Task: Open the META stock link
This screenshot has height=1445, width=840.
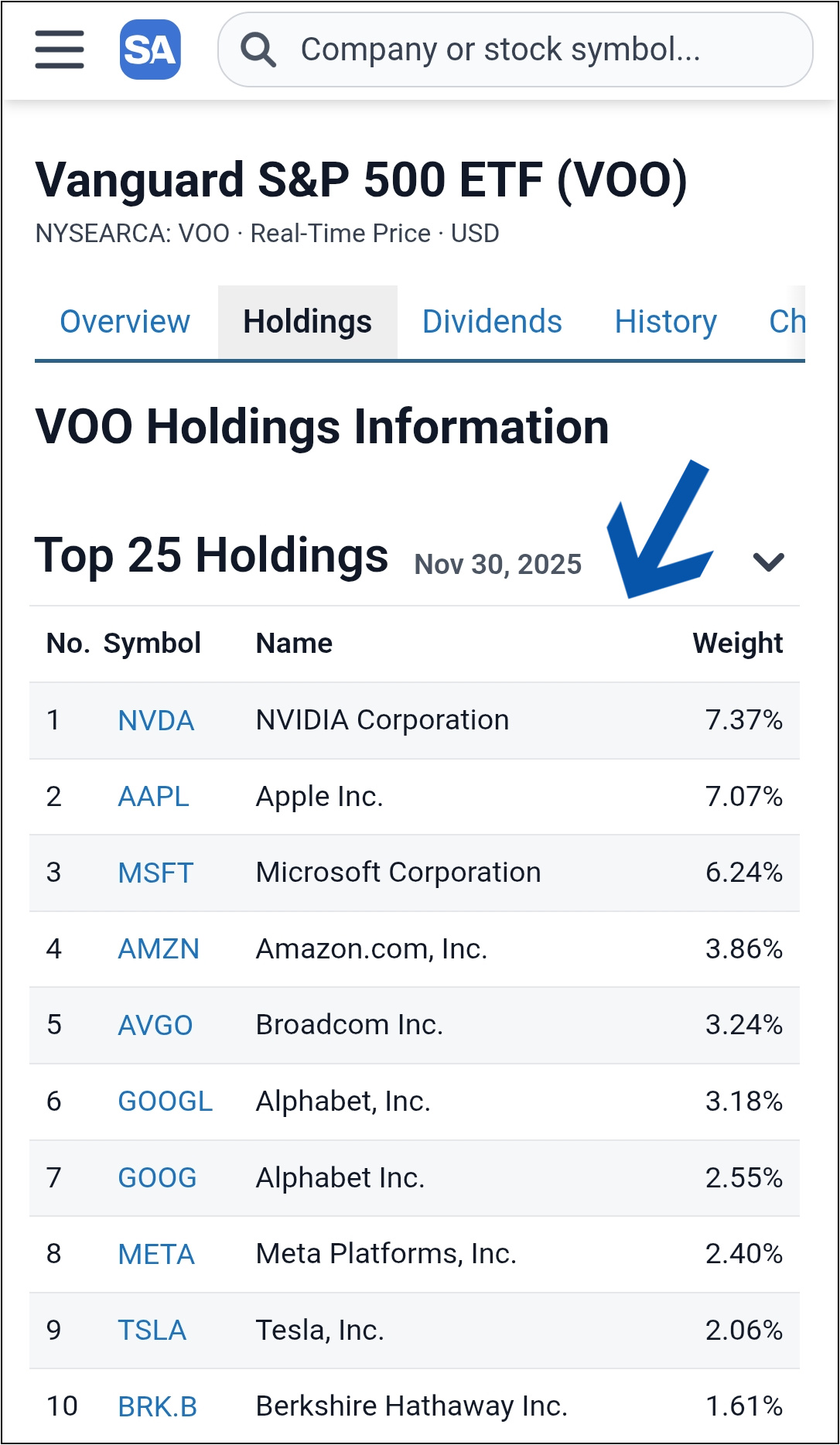Action: point(155,1255)
